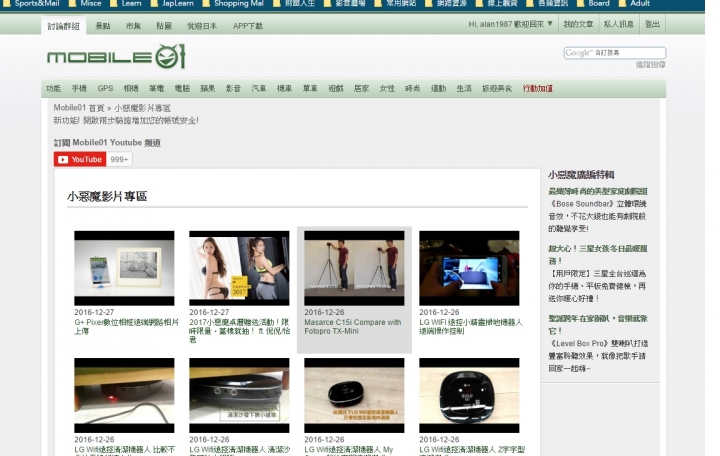
Task: Open the Samsung winter service sidebar article heading
Action: [x=598, y=254]
